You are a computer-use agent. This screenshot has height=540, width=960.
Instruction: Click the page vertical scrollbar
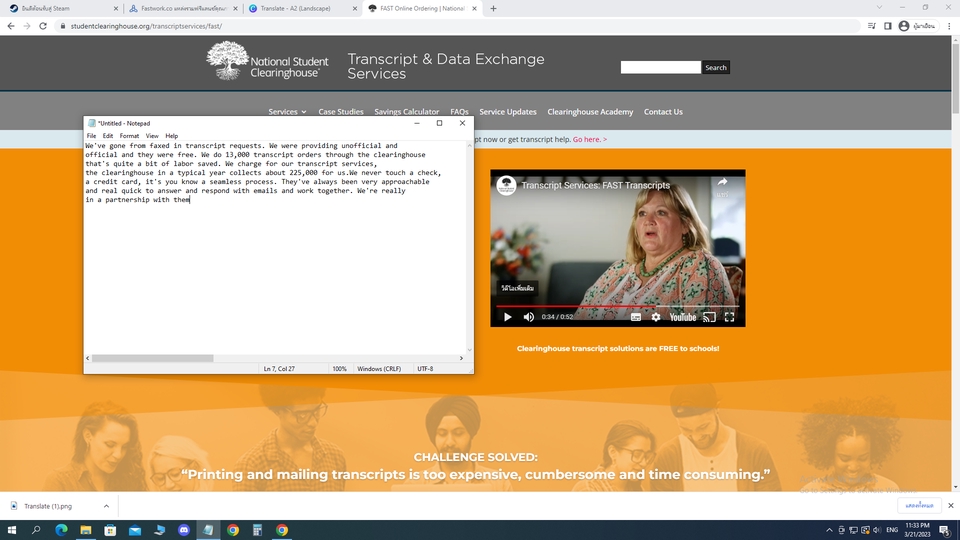[x=955, y=78]
